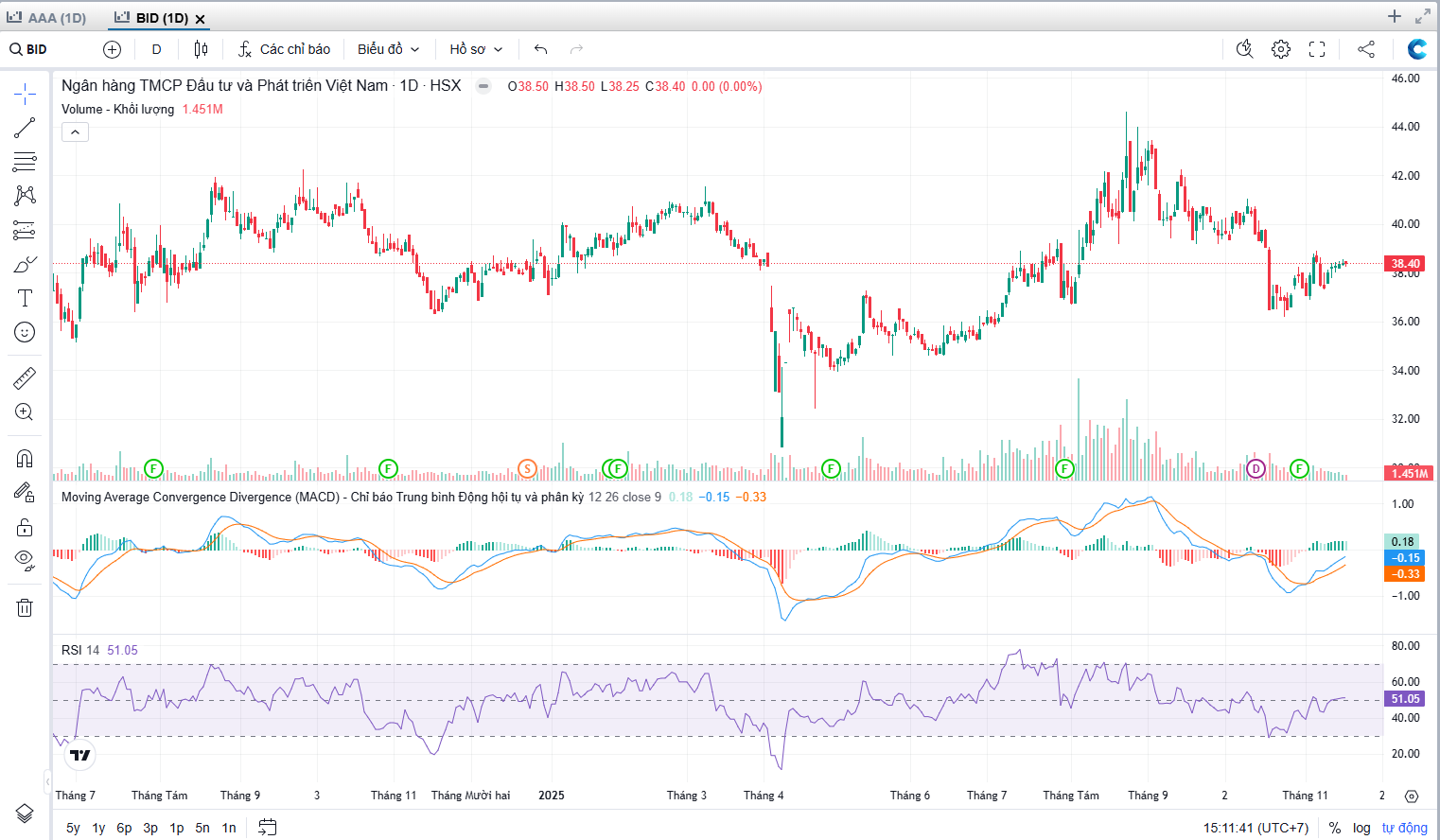Choose the text annotation tool

point(25,298)
